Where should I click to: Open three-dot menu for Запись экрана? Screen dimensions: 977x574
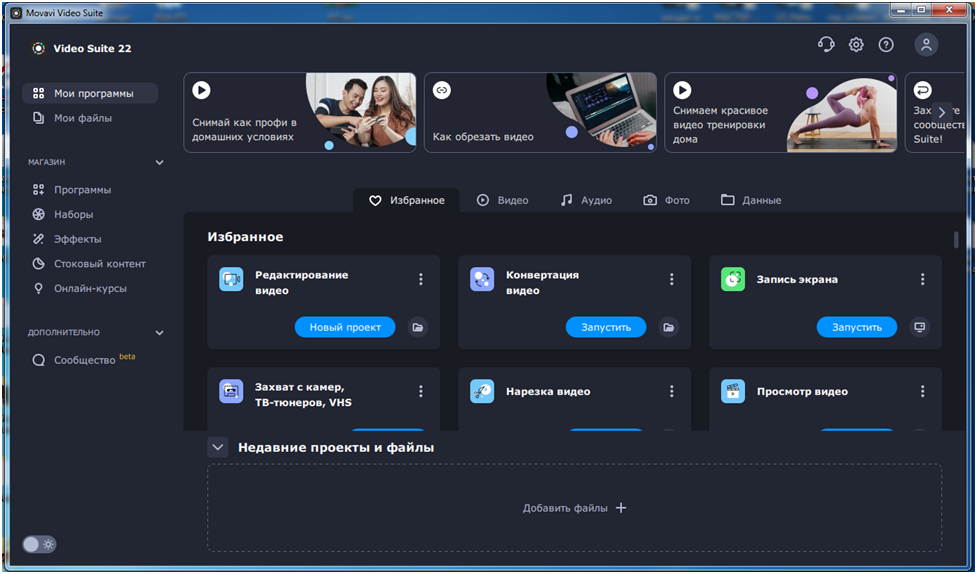(923, 279)
